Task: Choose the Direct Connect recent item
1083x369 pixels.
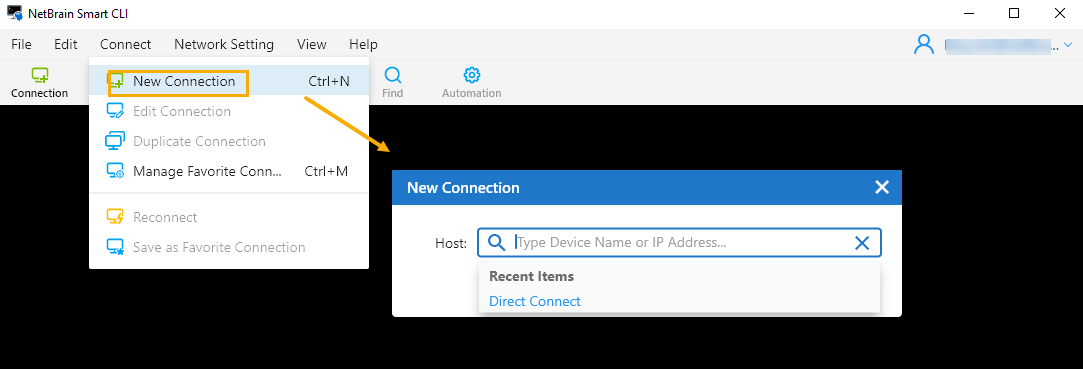Action: pos(535,301)
